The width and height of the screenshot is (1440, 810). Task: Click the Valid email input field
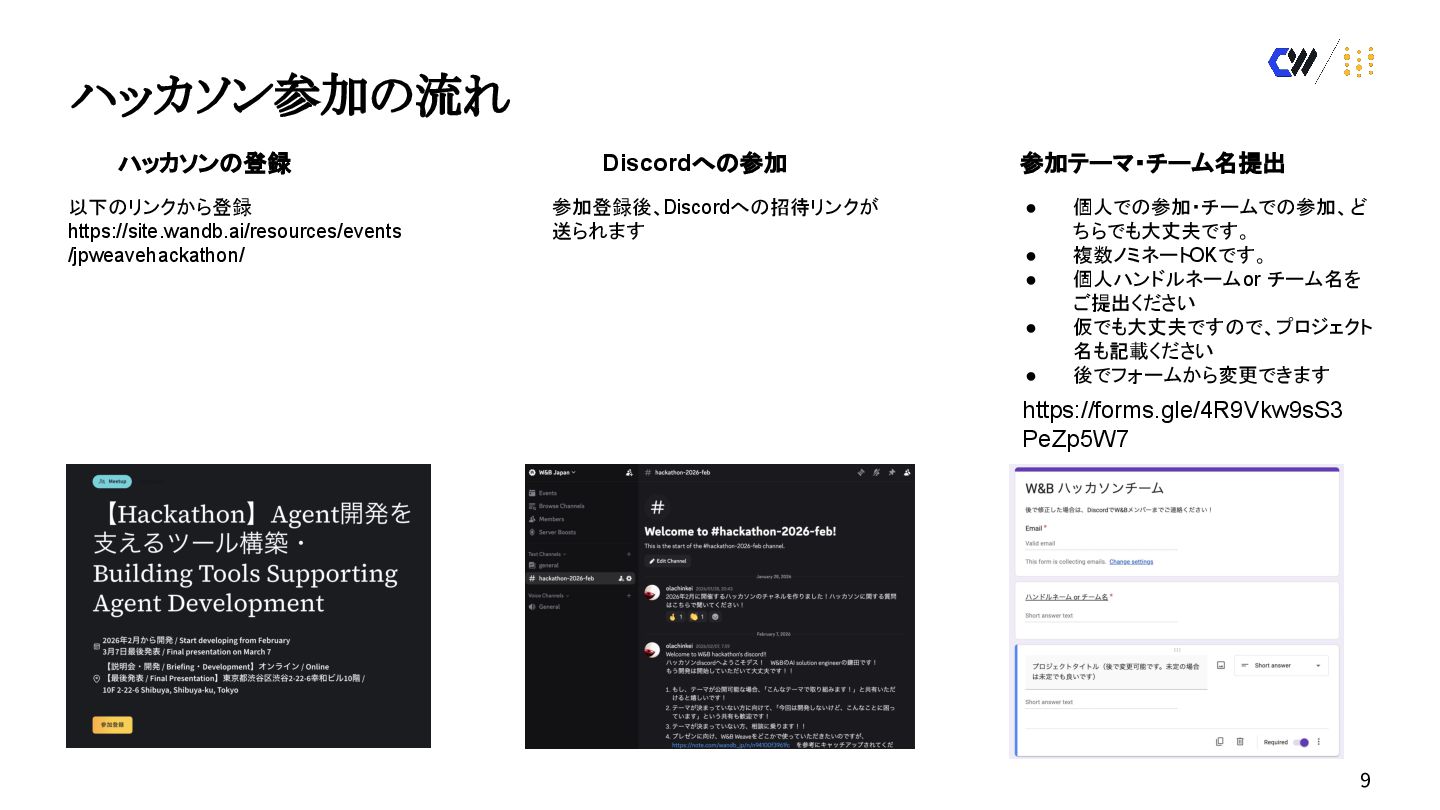1101,543
